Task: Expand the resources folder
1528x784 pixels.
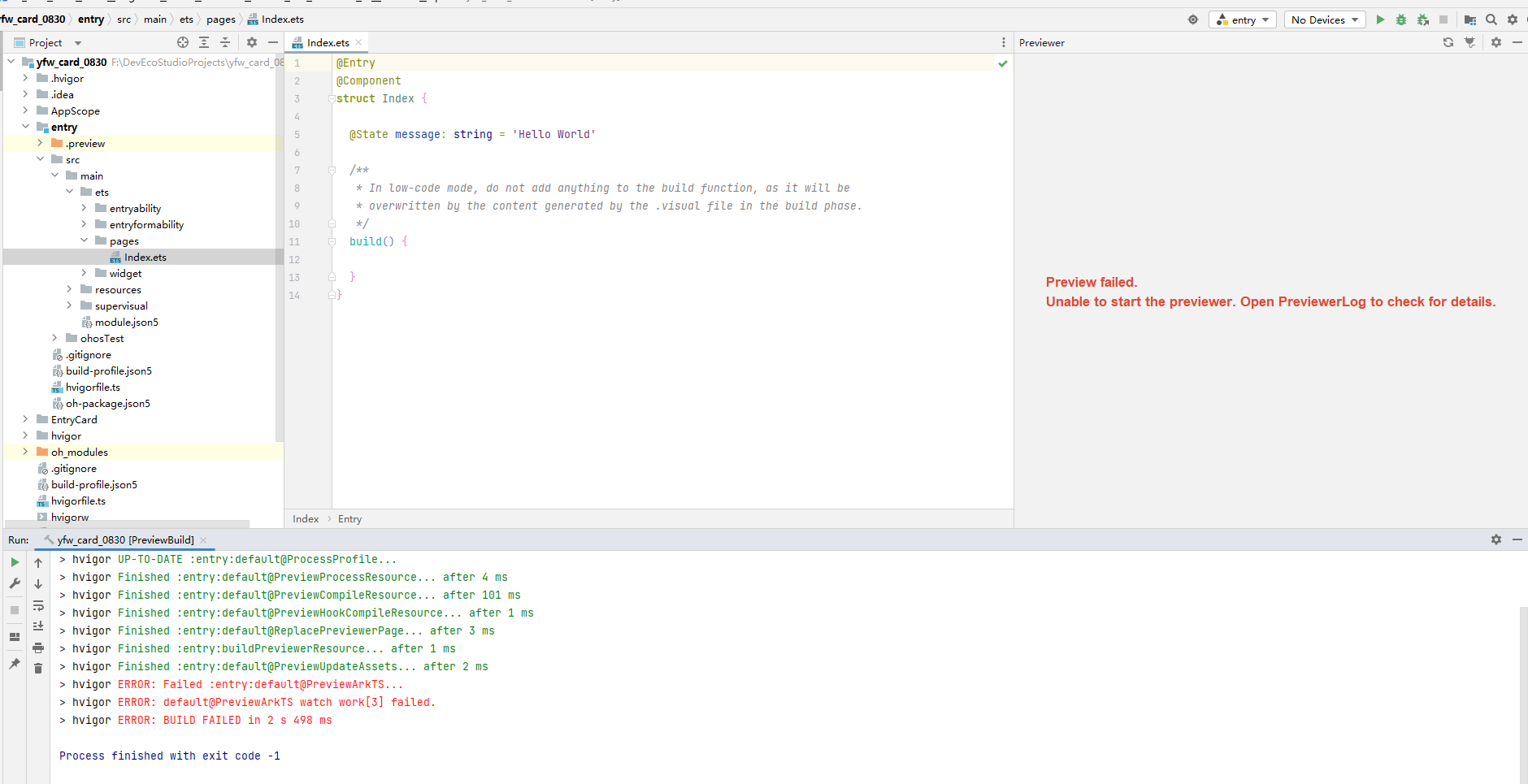Action: click(x=69, y=289)
